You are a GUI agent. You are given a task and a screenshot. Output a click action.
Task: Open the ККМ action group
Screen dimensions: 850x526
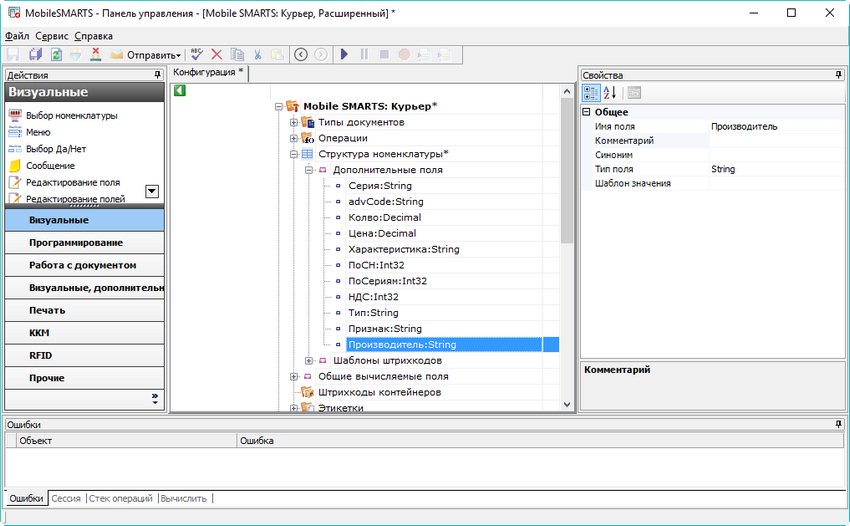click(x=85, y=333)
